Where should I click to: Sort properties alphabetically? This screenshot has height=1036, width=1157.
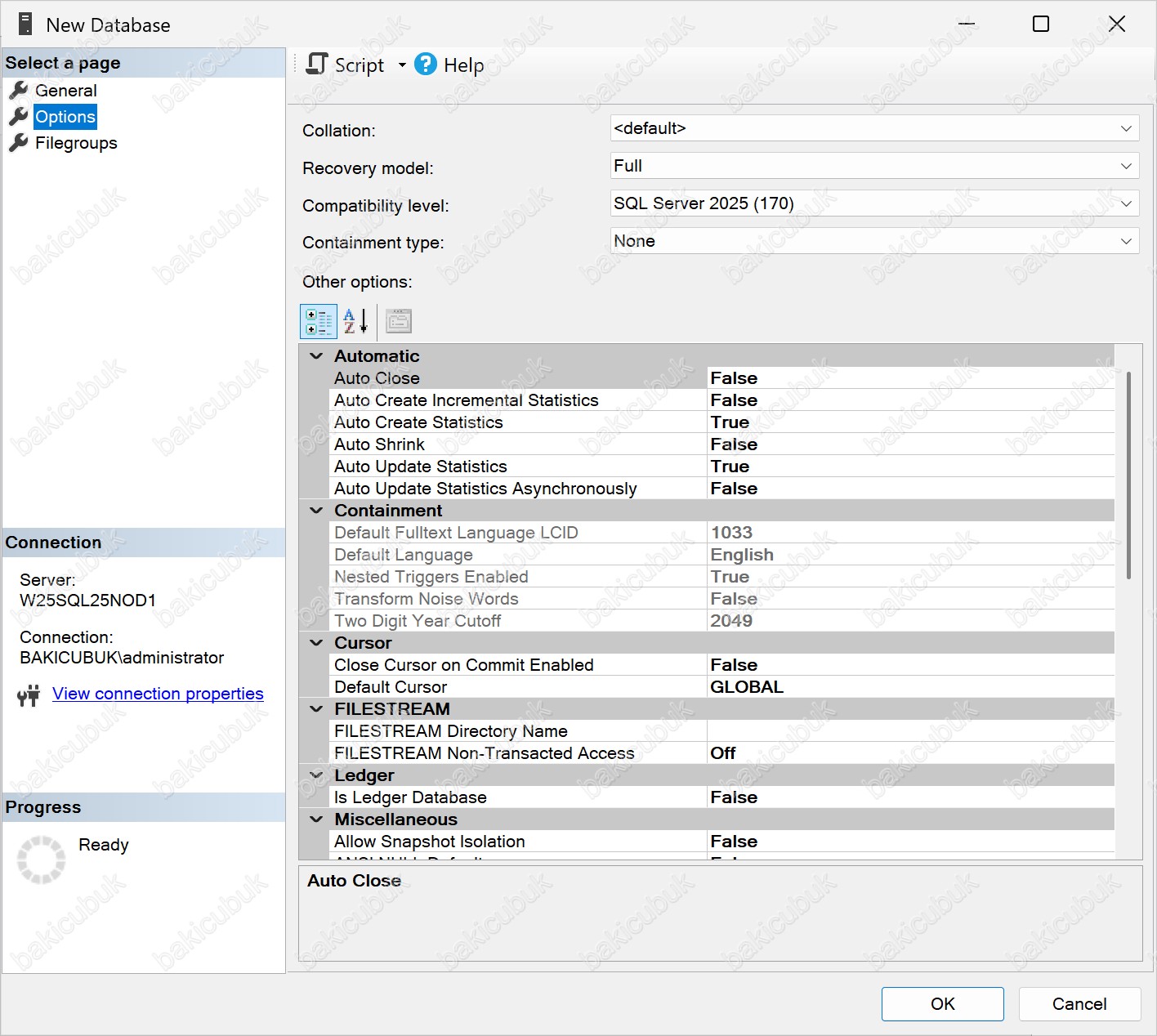355,322
